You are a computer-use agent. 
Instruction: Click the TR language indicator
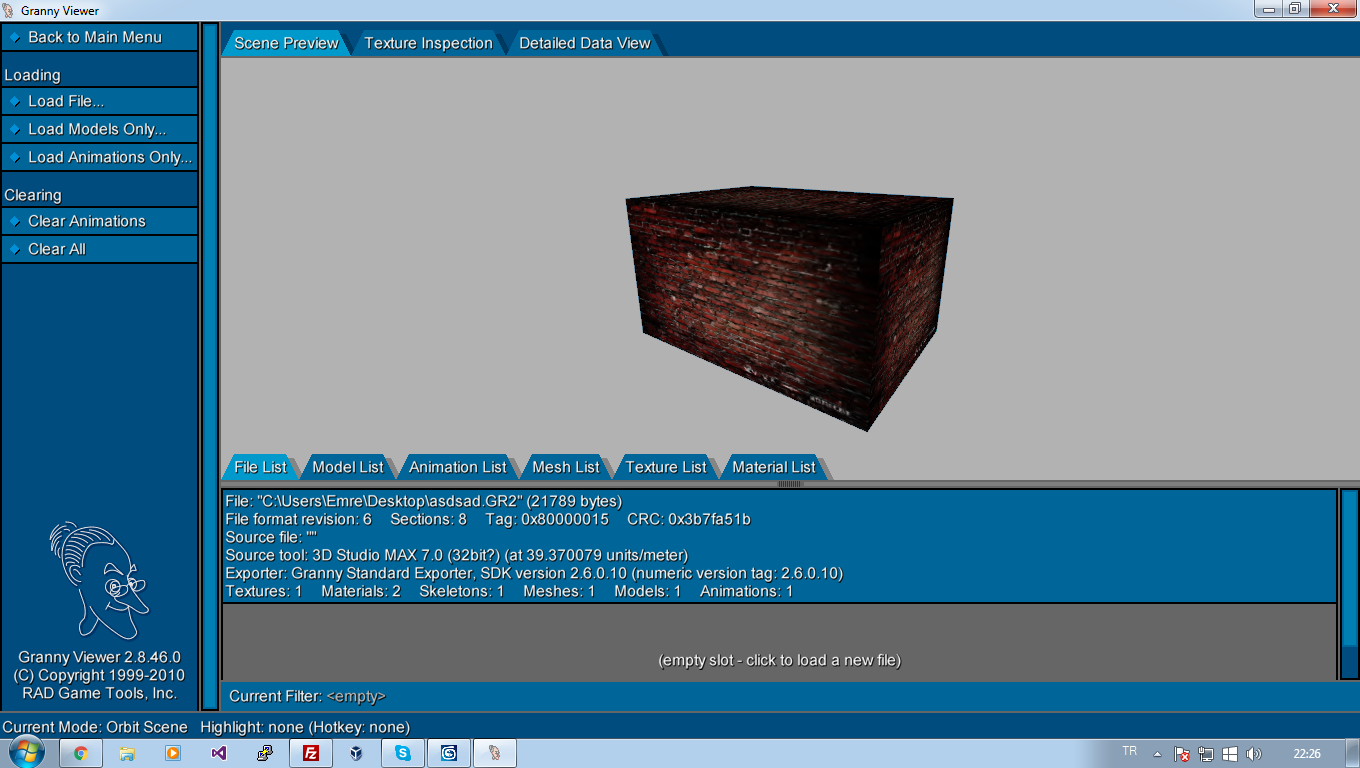coord(1130,751)
